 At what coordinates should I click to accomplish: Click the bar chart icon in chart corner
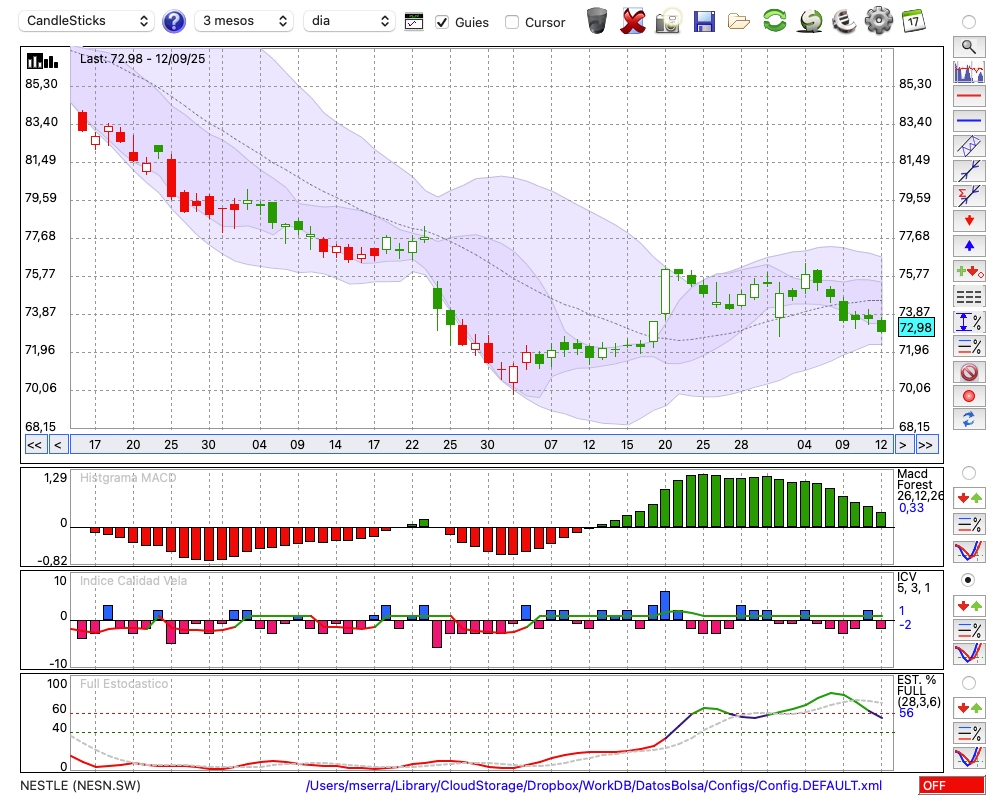coord(42,61)
